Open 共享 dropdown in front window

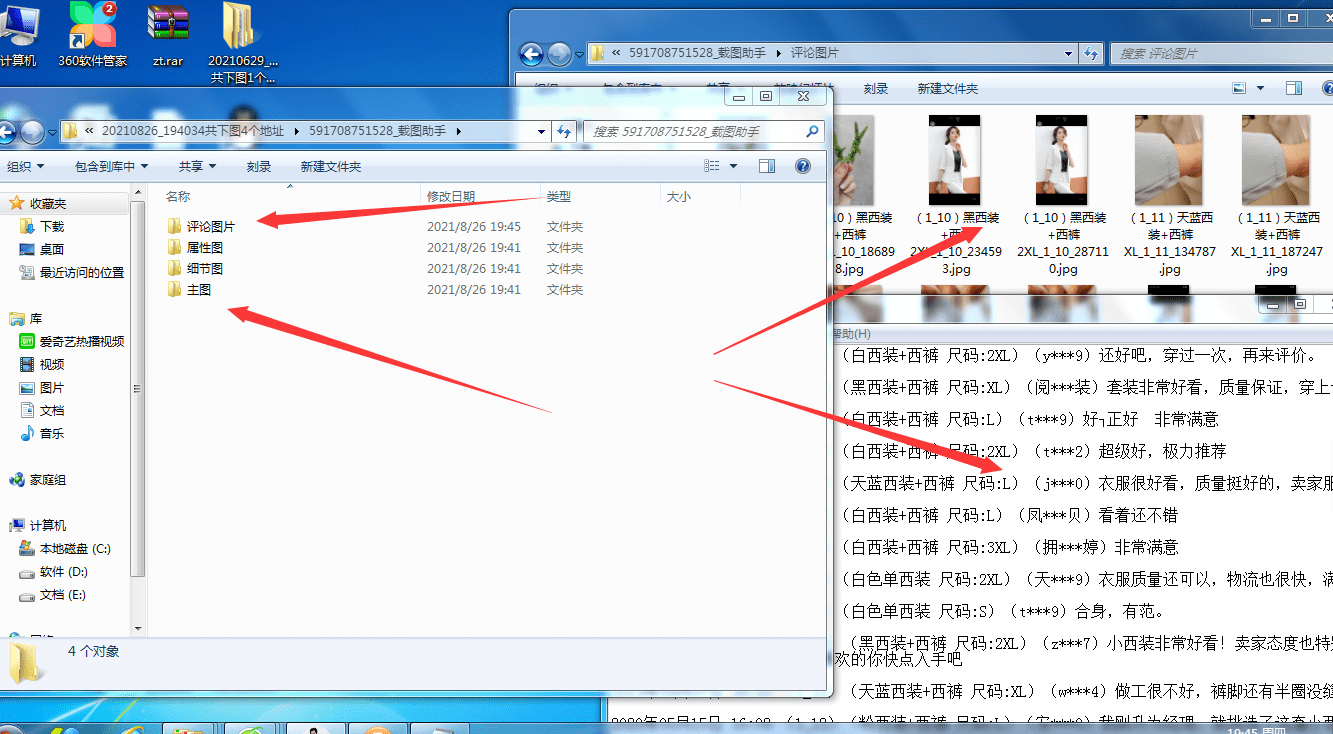[197, 167]
